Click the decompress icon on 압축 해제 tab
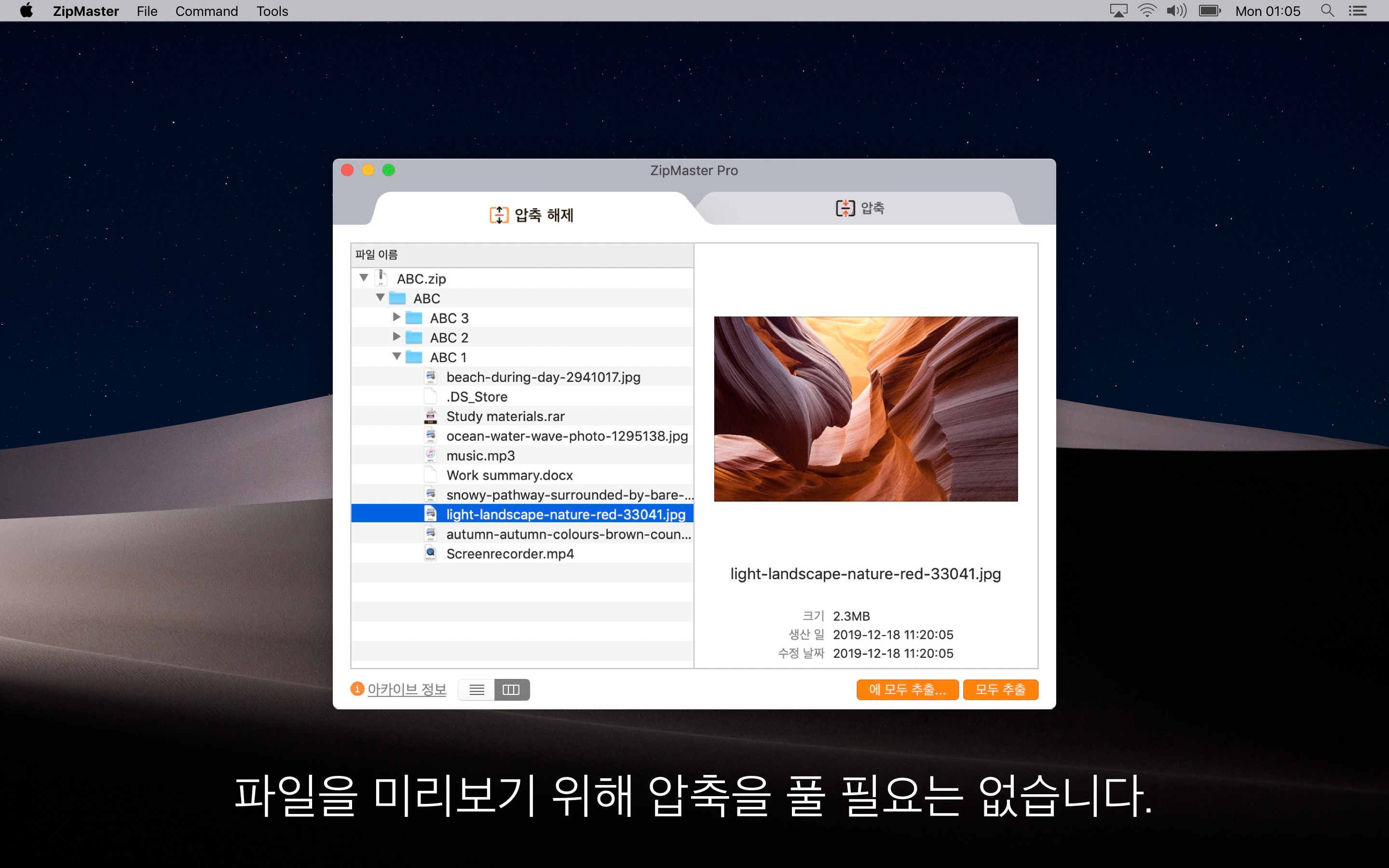Image resolution: width=1389 pixels, height=868 pixels. 499,215
